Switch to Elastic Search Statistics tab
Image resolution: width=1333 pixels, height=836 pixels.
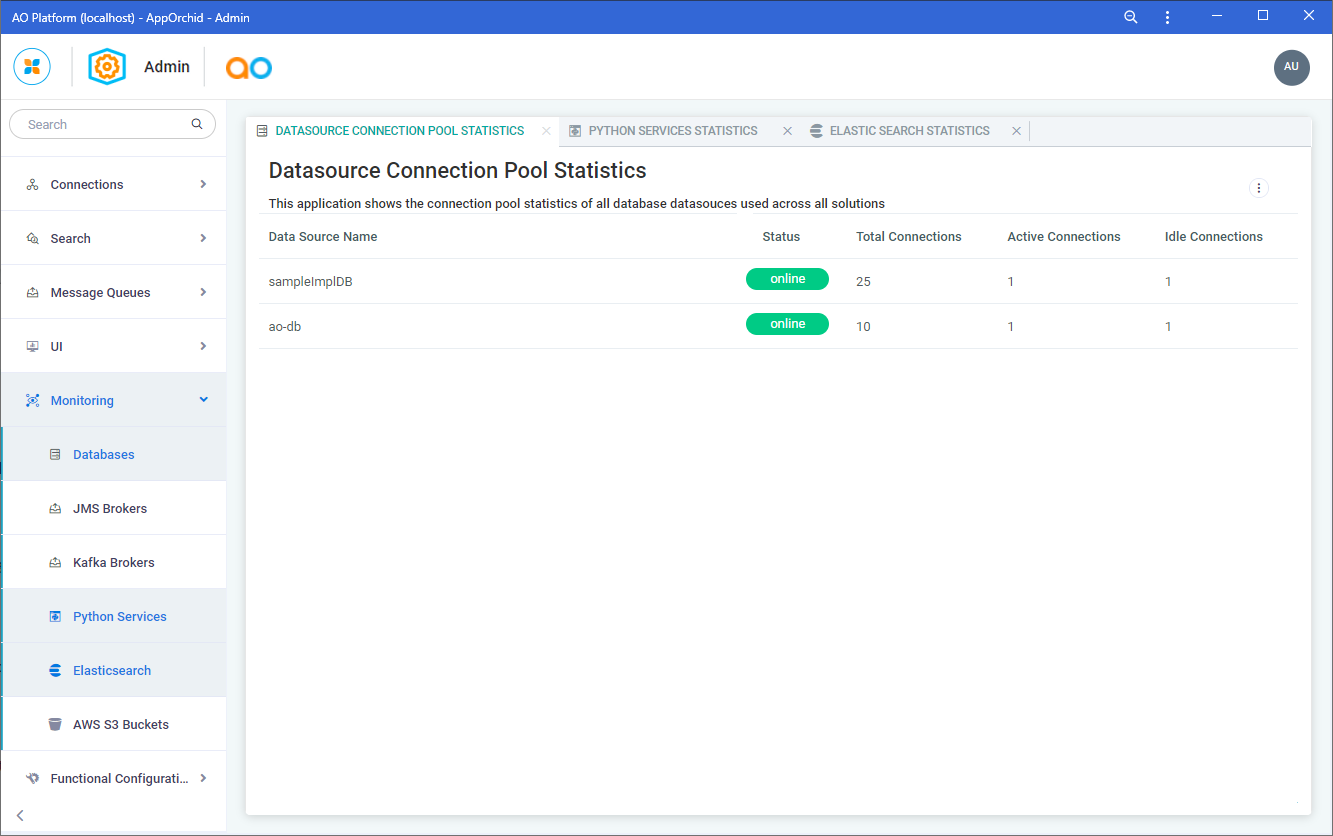coord(909,131)
